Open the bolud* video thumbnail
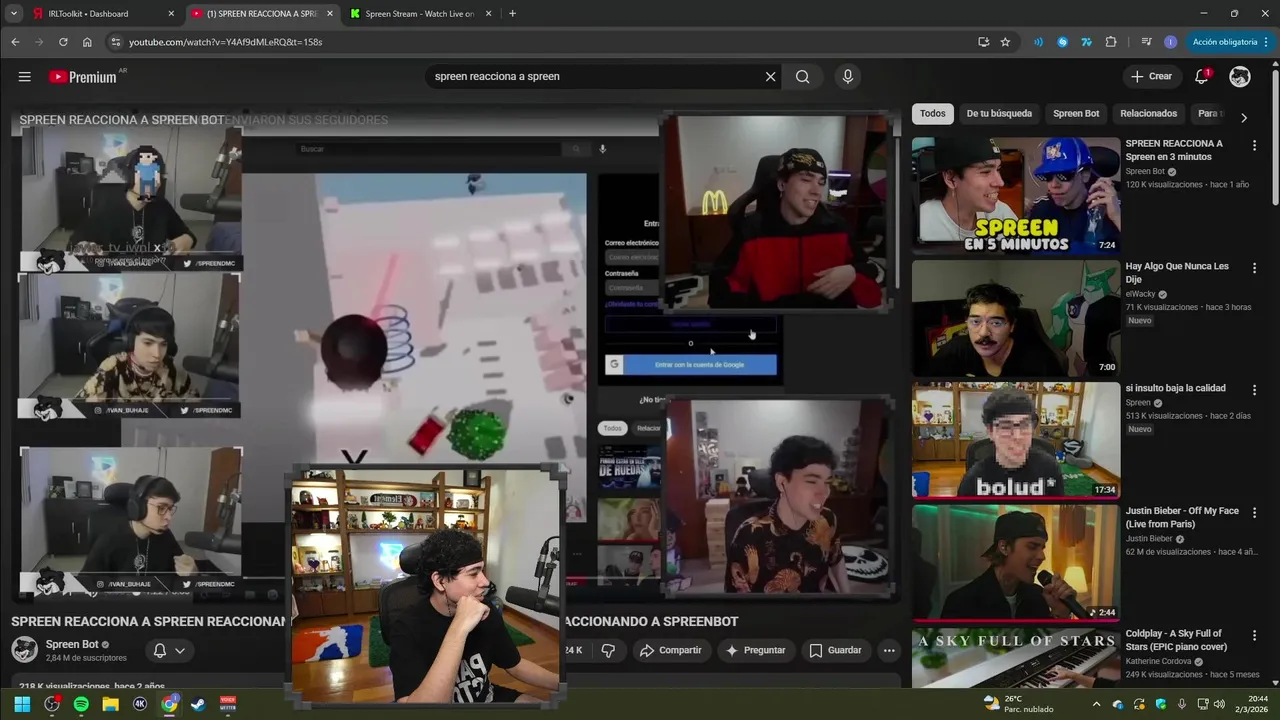This screenshot has width=1280, height=720. (x=1016, y=440)
